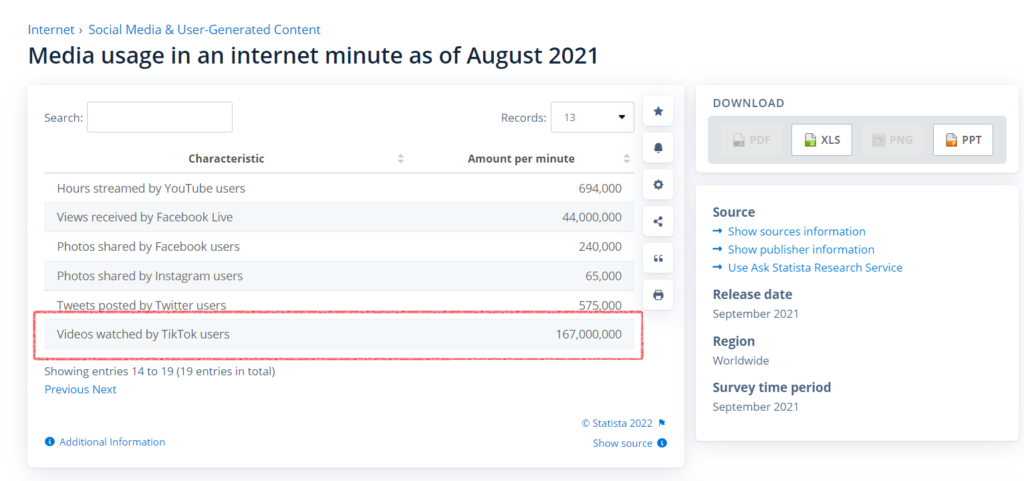Viewport: 1024px width, 481px height.
Task: Click the star favorite icon
Action: [658, 111]
